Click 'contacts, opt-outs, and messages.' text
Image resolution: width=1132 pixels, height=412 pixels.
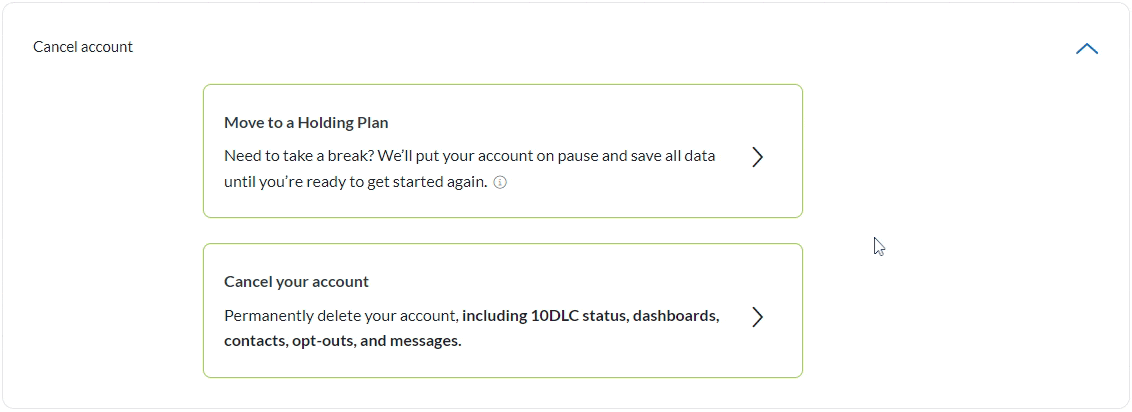[342, 341]
